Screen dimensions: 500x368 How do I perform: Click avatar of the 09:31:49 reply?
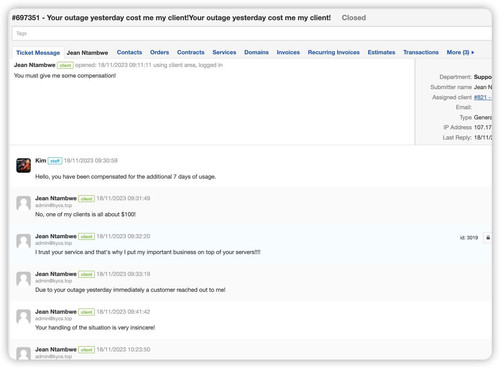(24, 203)
